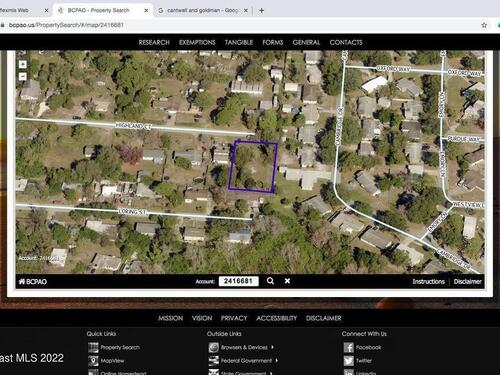The width and height of the screenshot is (500, 375).
Task: Click the browser address bar URL
Action: pos(66,25)
